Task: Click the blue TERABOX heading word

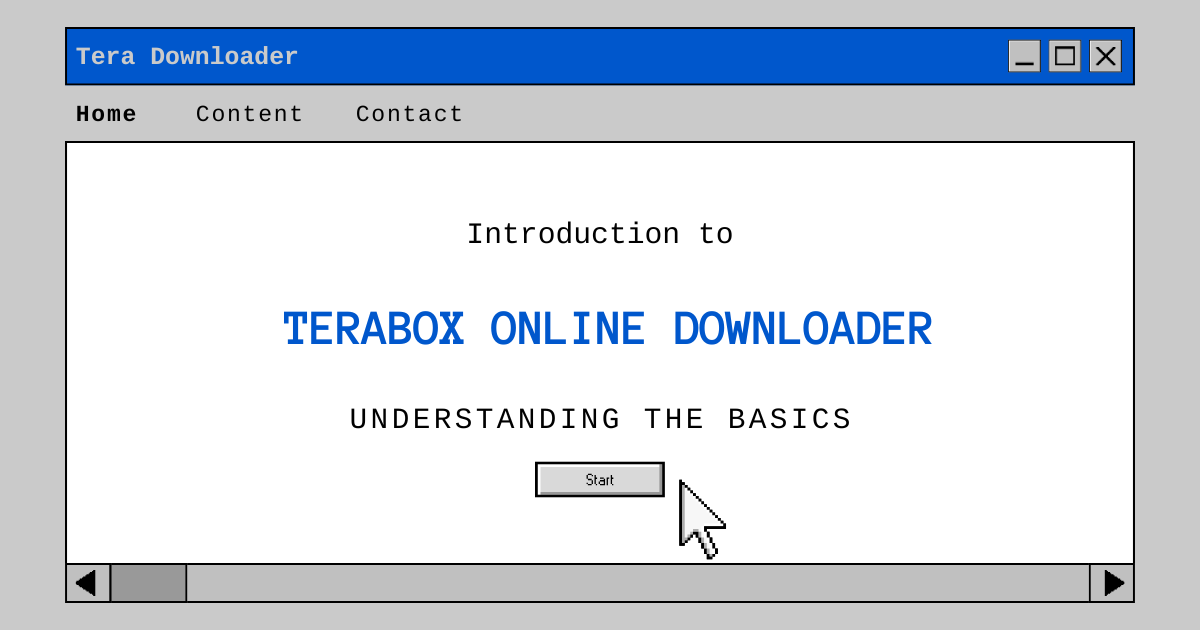Action: 374,331
